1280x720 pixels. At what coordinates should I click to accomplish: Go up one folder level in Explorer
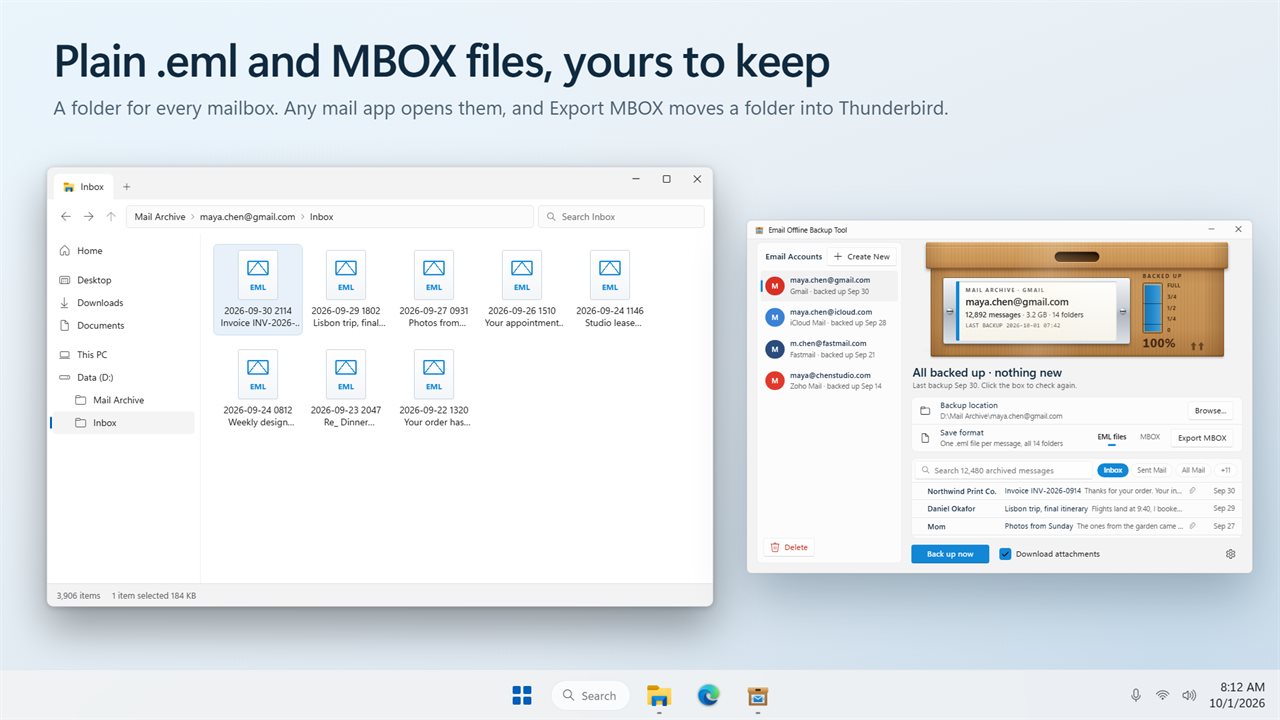coord(110,217)
